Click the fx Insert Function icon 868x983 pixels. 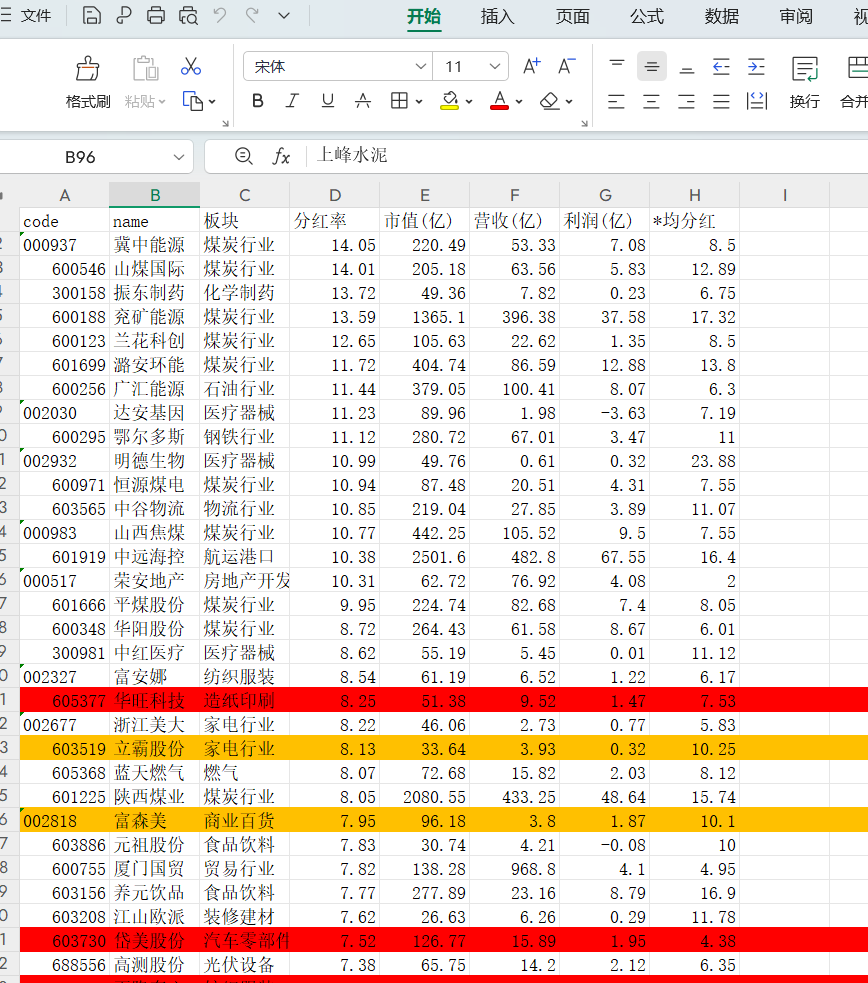pos(281,156)
